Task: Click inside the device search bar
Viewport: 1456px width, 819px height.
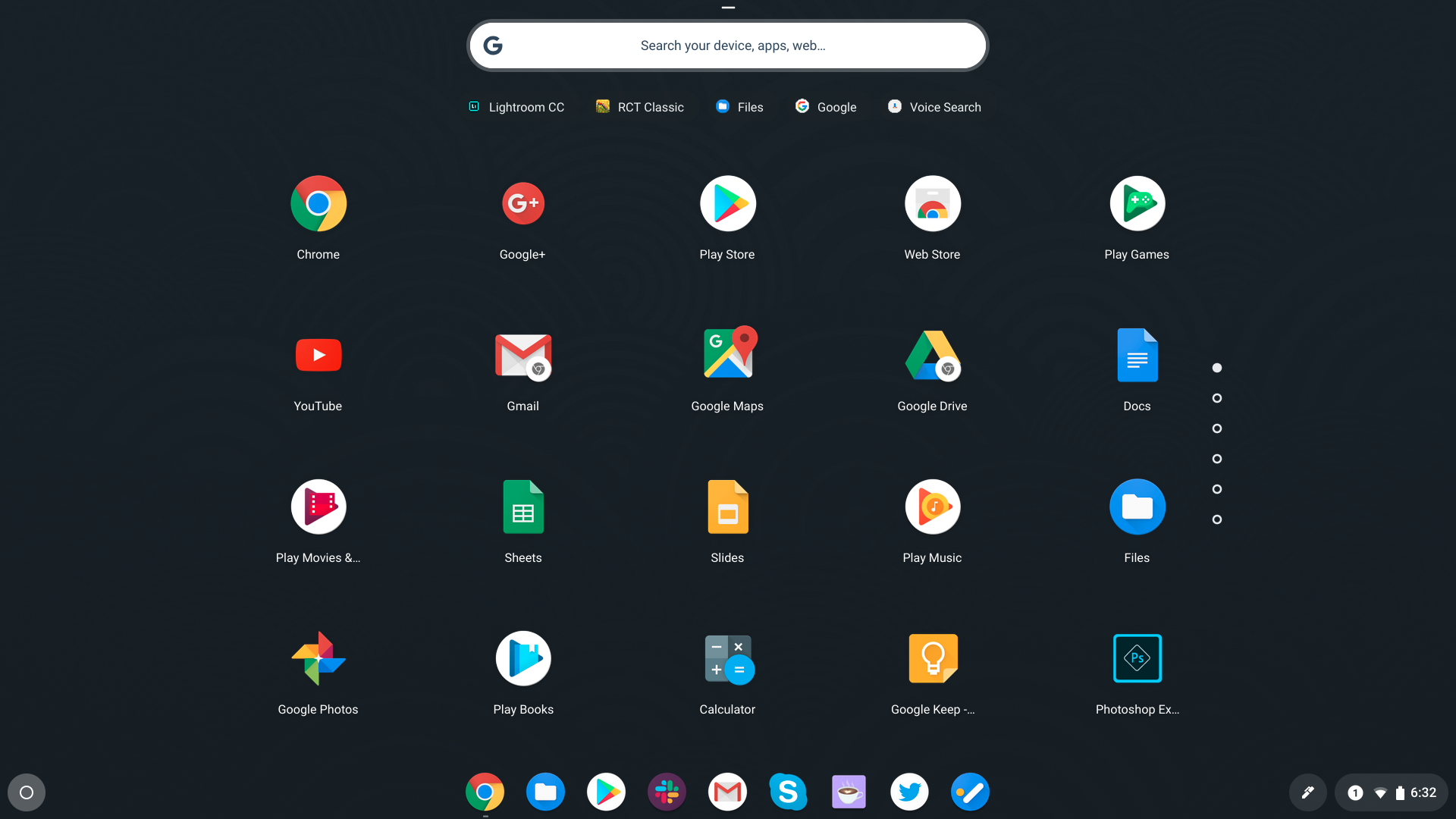Action: (x=727, y=45)
